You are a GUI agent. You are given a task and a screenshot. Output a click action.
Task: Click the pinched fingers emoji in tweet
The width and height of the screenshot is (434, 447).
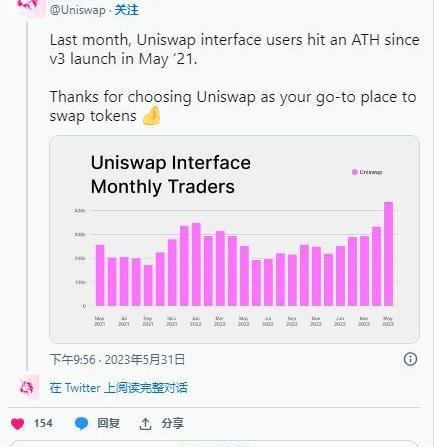click(x=152, y=116)
